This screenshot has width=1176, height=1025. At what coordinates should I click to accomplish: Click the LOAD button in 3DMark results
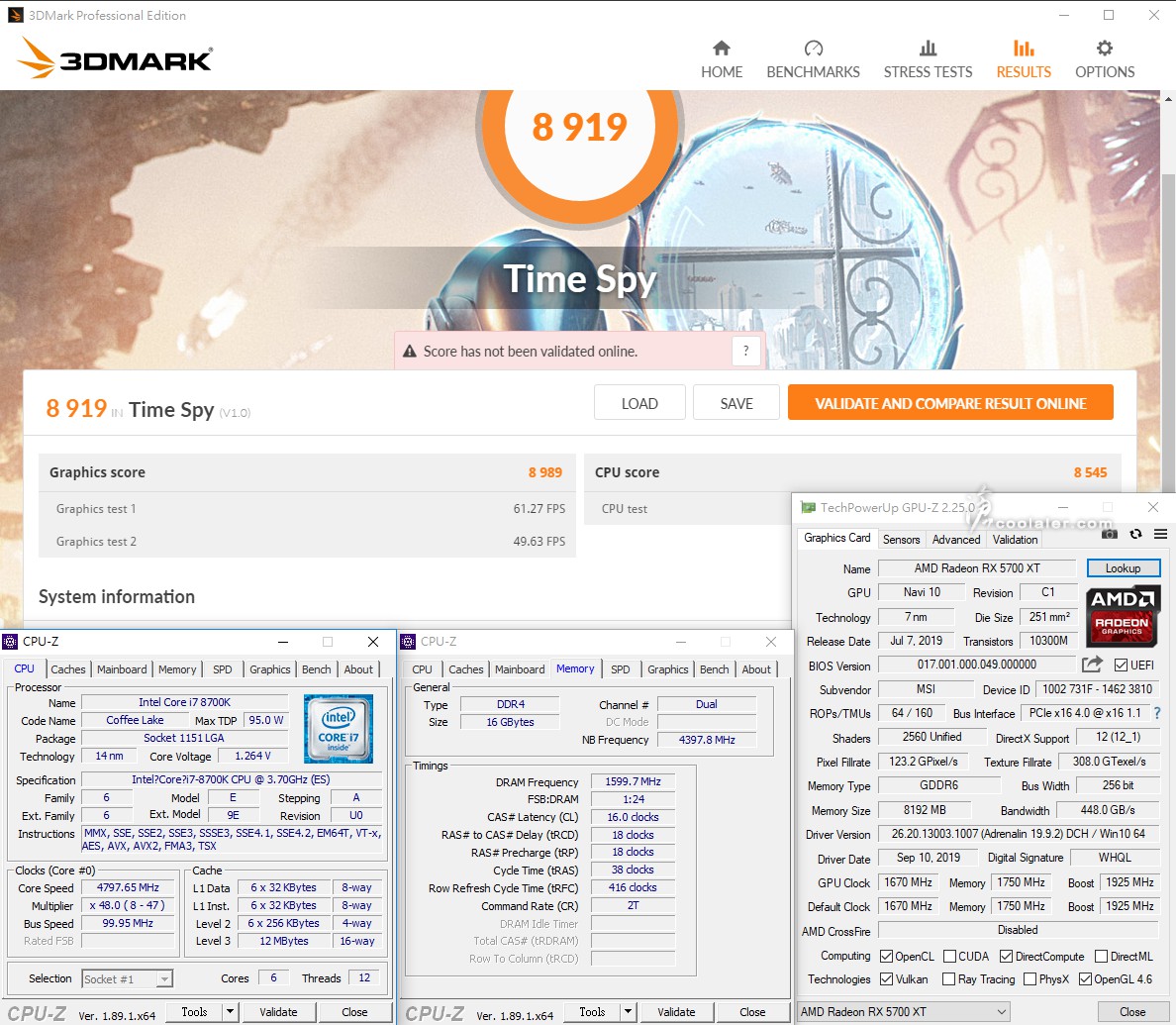click(639, 403)
